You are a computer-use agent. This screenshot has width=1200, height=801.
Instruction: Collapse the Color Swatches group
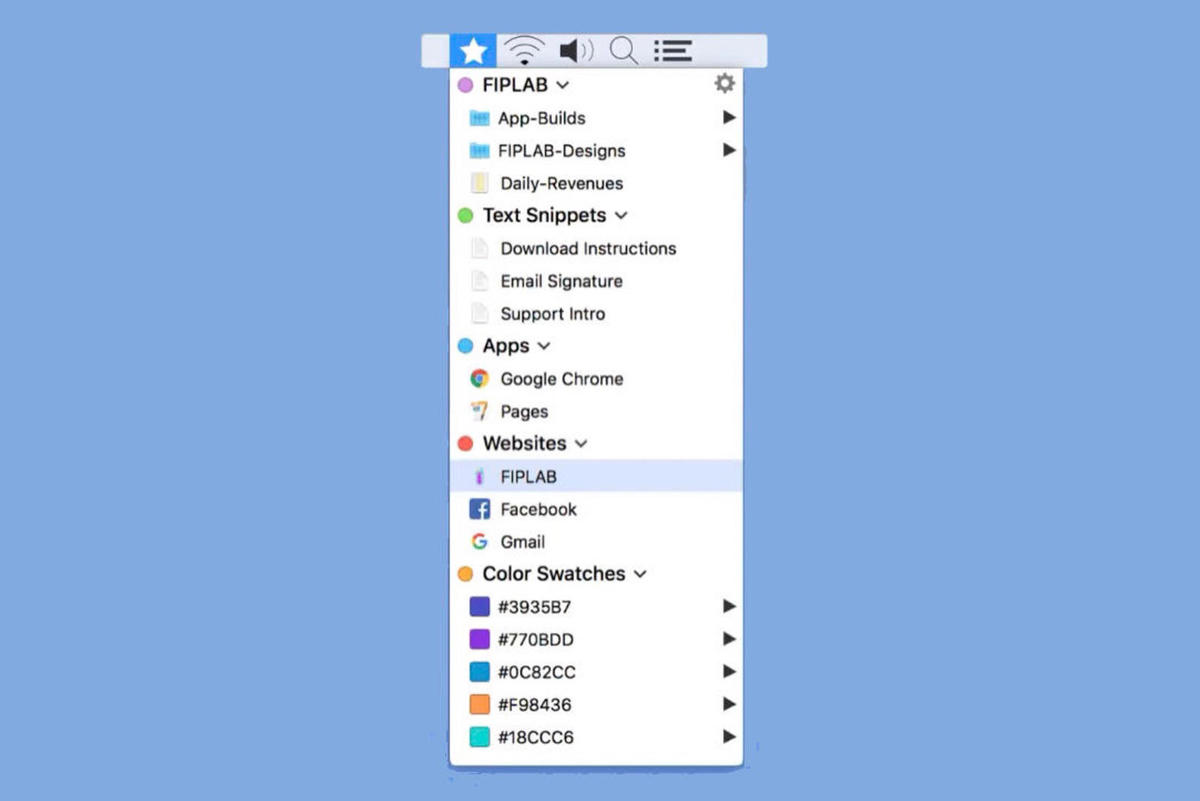click(640, 575)
